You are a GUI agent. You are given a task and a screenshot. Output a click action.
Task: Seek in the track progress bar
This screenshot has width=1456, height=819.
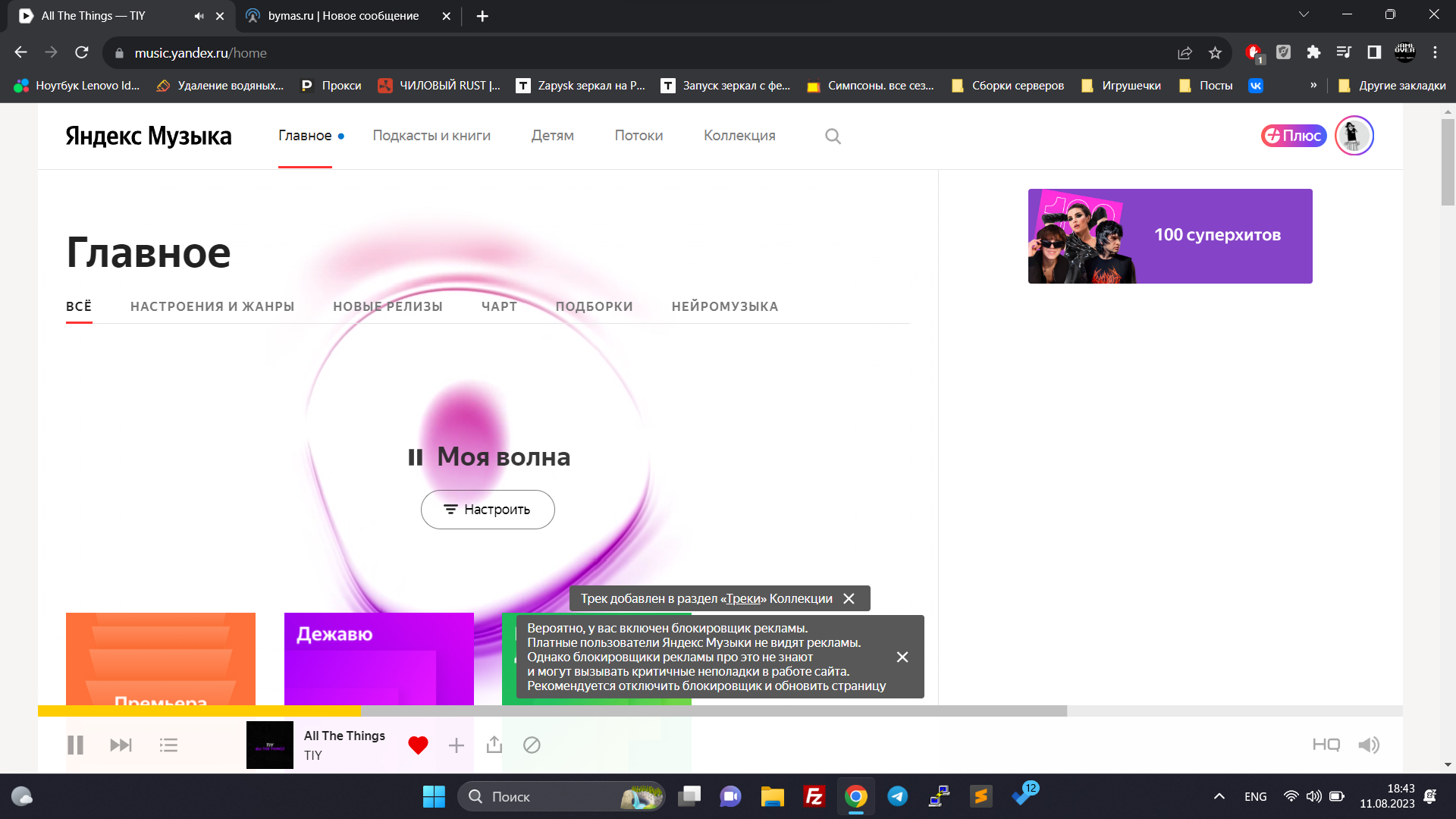[682, 711]
